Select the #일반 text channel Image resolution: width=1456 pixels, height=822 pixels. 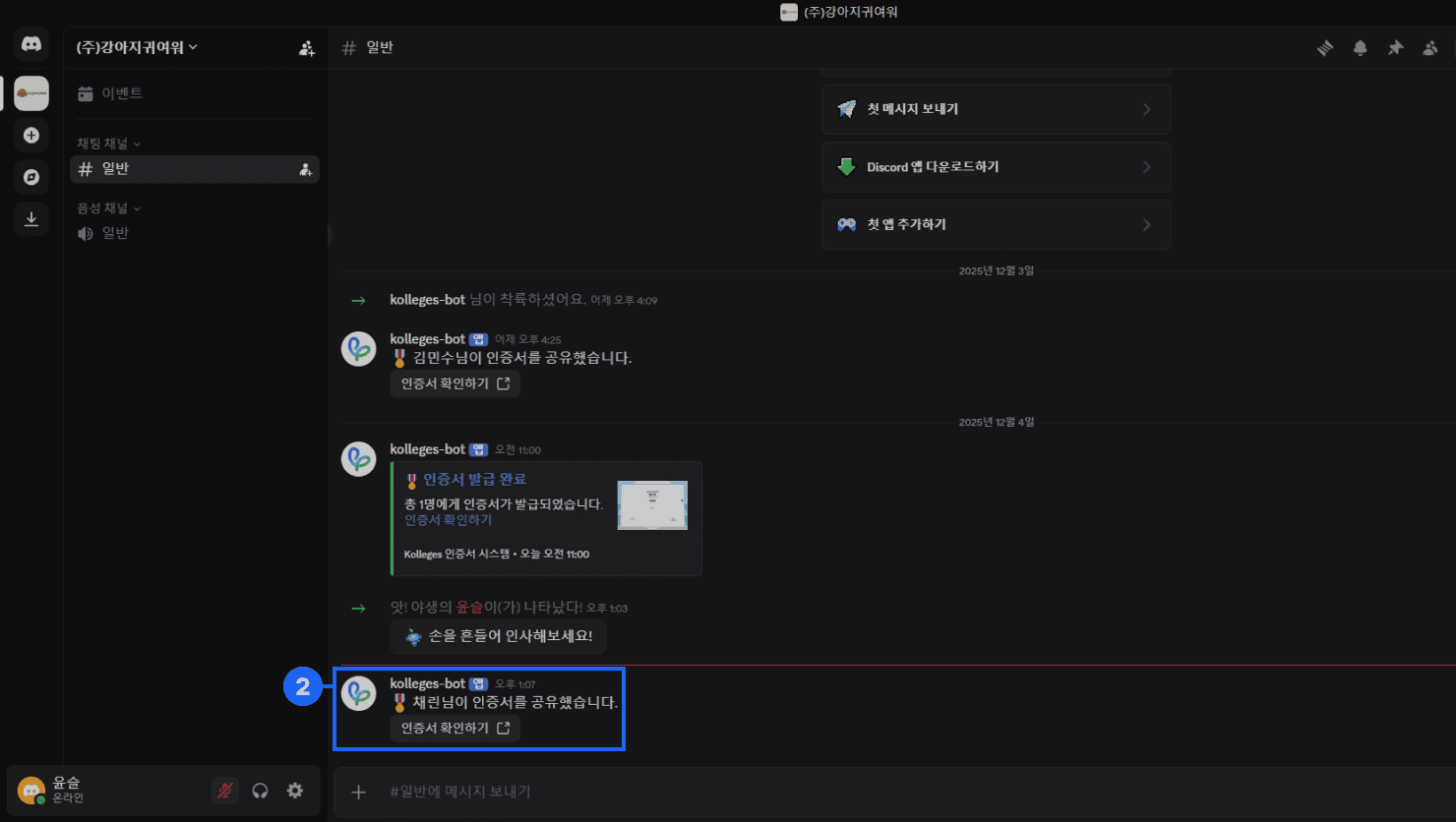pos(195,169)
